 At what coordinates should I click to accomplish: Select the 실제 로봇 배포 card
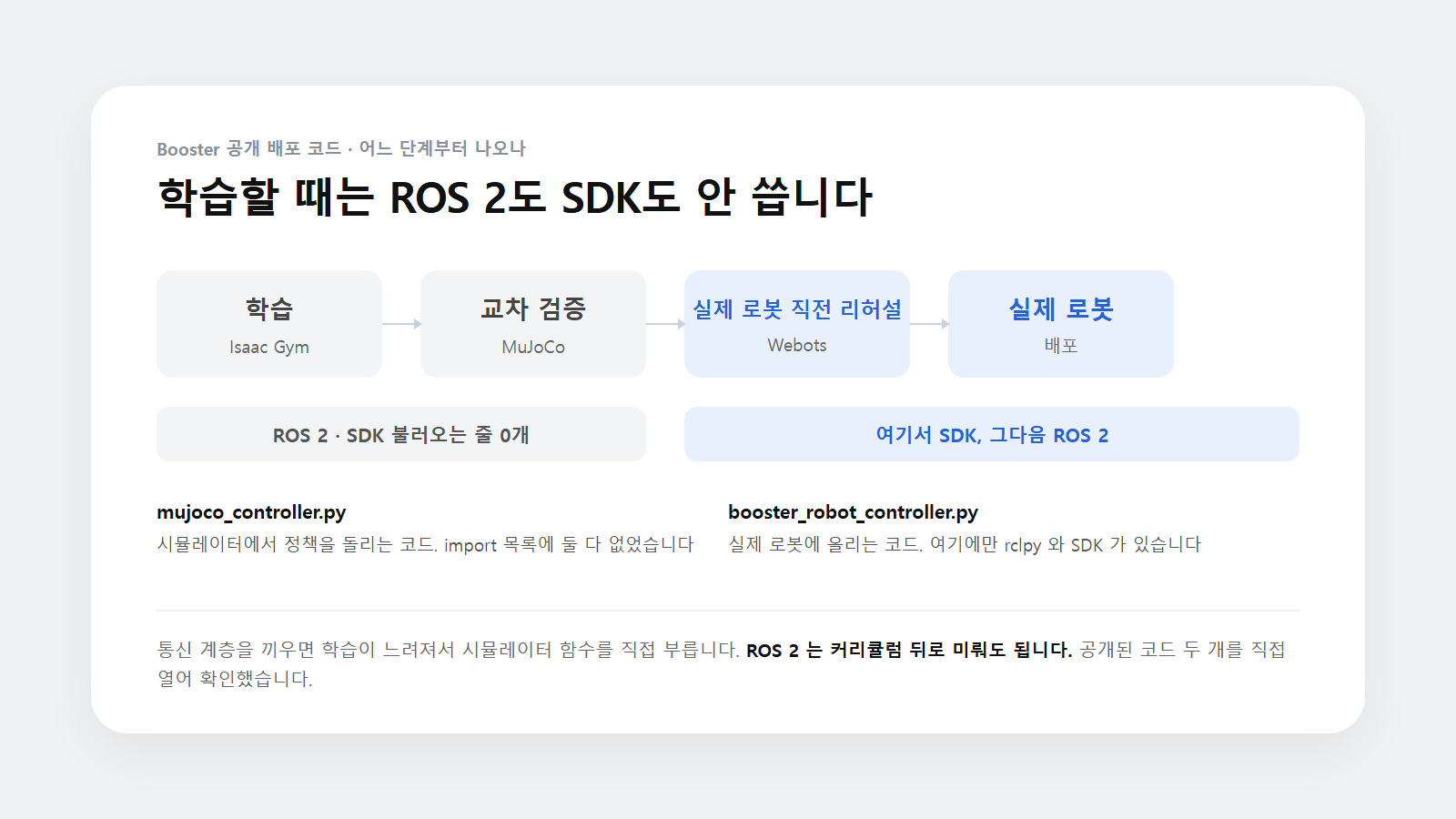(x=1061, y=324)
